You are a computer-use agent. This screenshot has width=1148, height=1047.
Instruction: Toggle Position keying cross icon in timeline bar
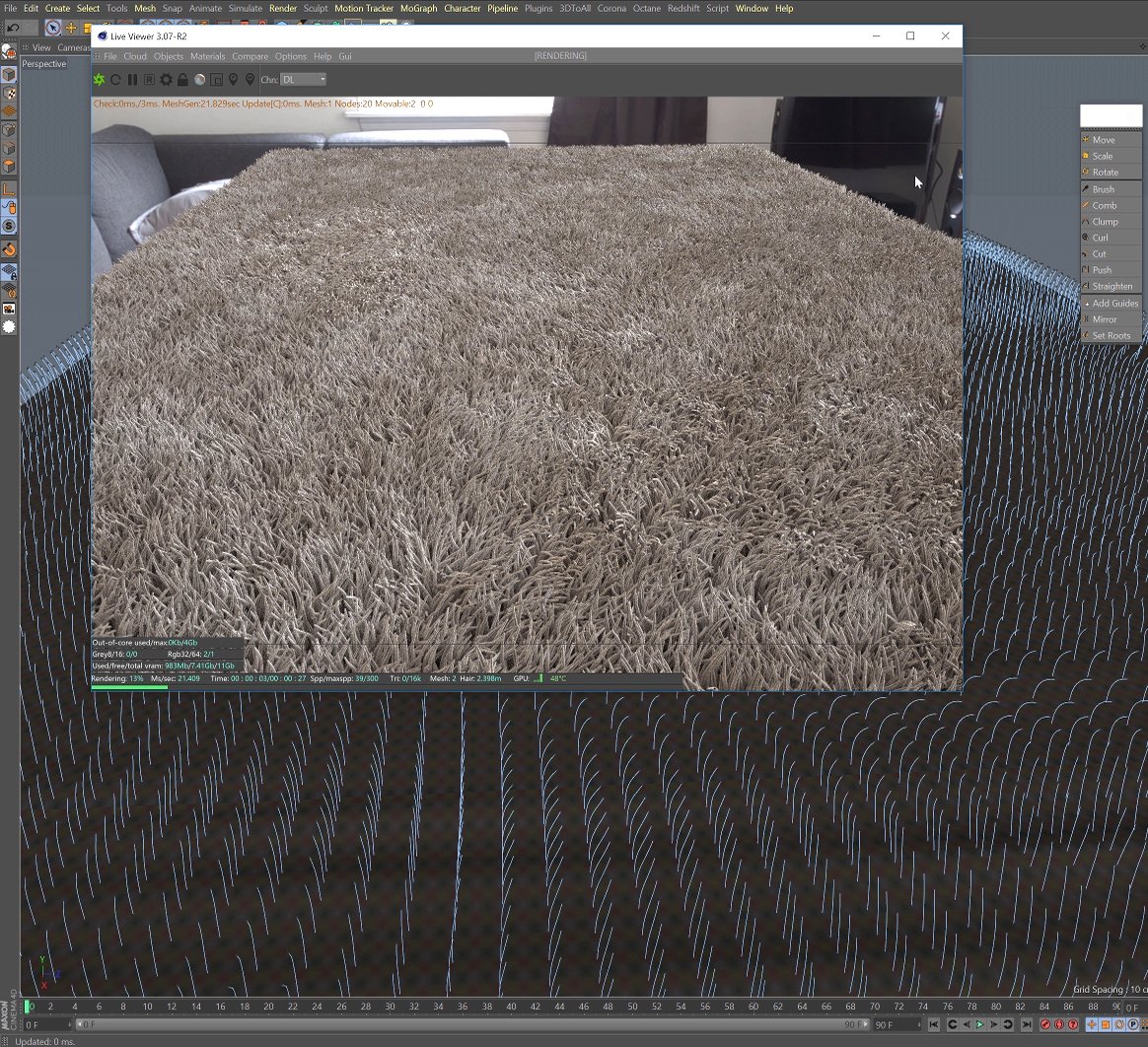pos(1092,1024)
